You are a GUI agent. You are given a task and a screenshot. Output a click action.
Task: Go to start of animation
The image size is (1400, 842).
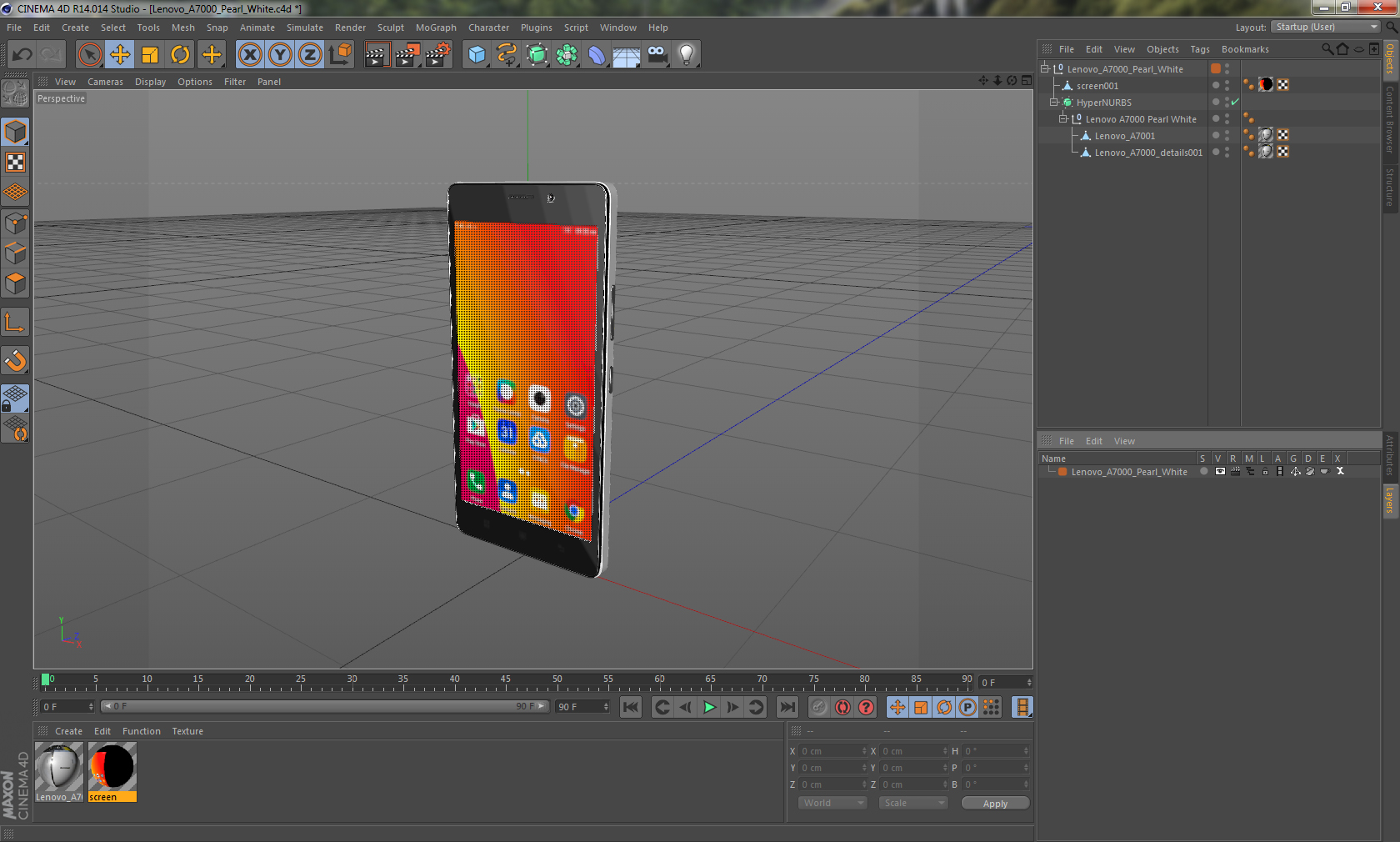pos(631,707)
